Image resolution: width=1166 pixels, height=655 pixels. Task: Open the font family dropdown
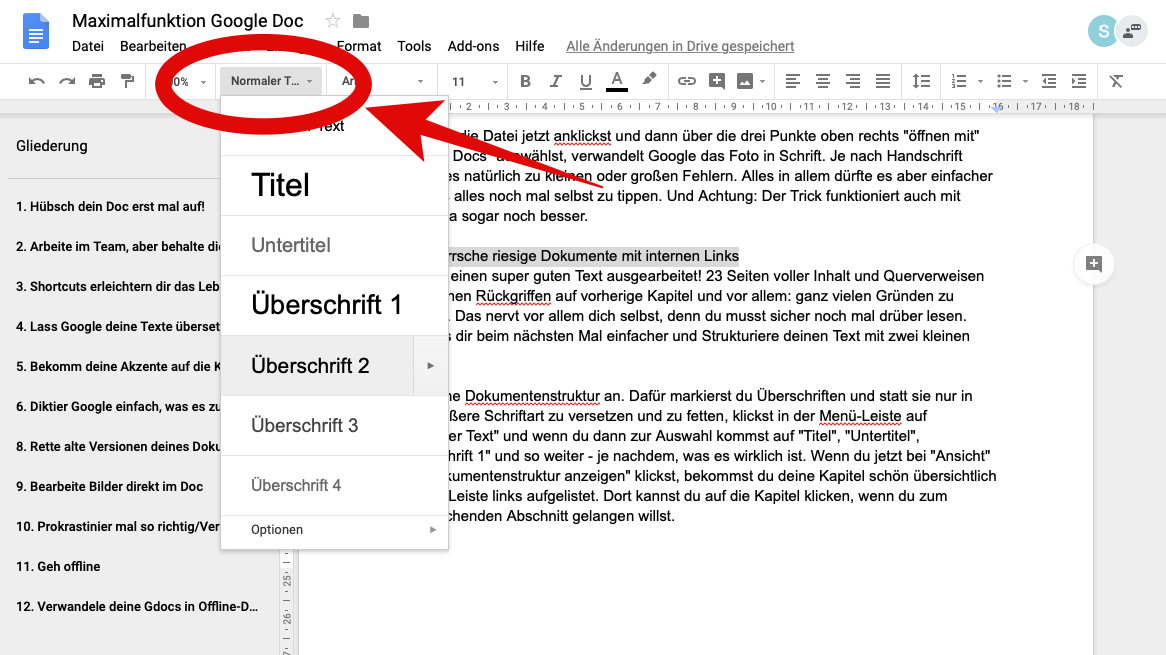(382, 81)
